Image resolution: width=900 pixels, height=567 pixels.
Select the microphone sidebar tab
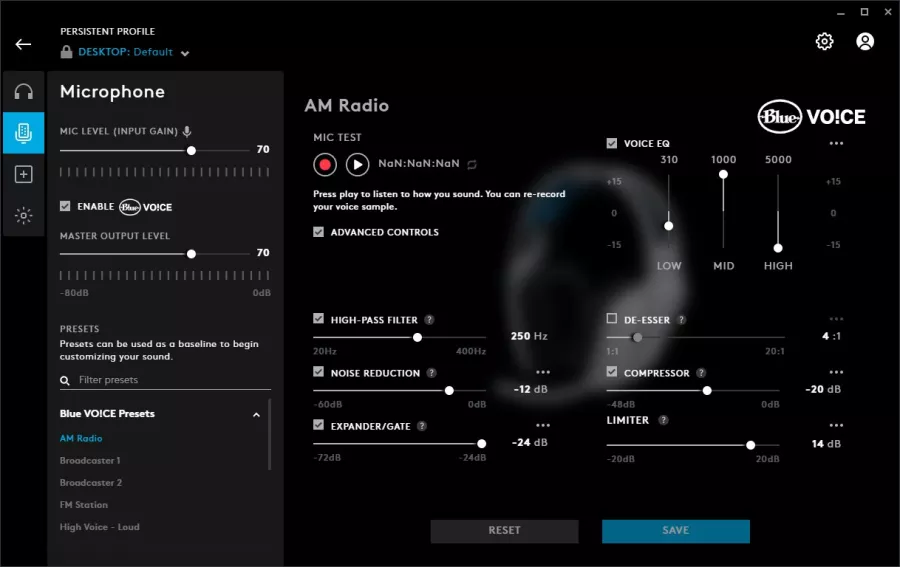24,133
